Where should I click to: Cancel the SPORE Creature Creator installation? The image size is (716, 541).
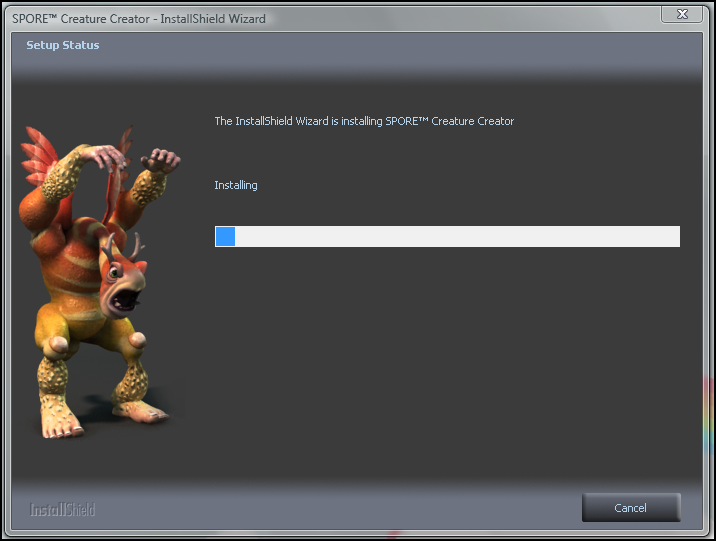coord(631,507)
